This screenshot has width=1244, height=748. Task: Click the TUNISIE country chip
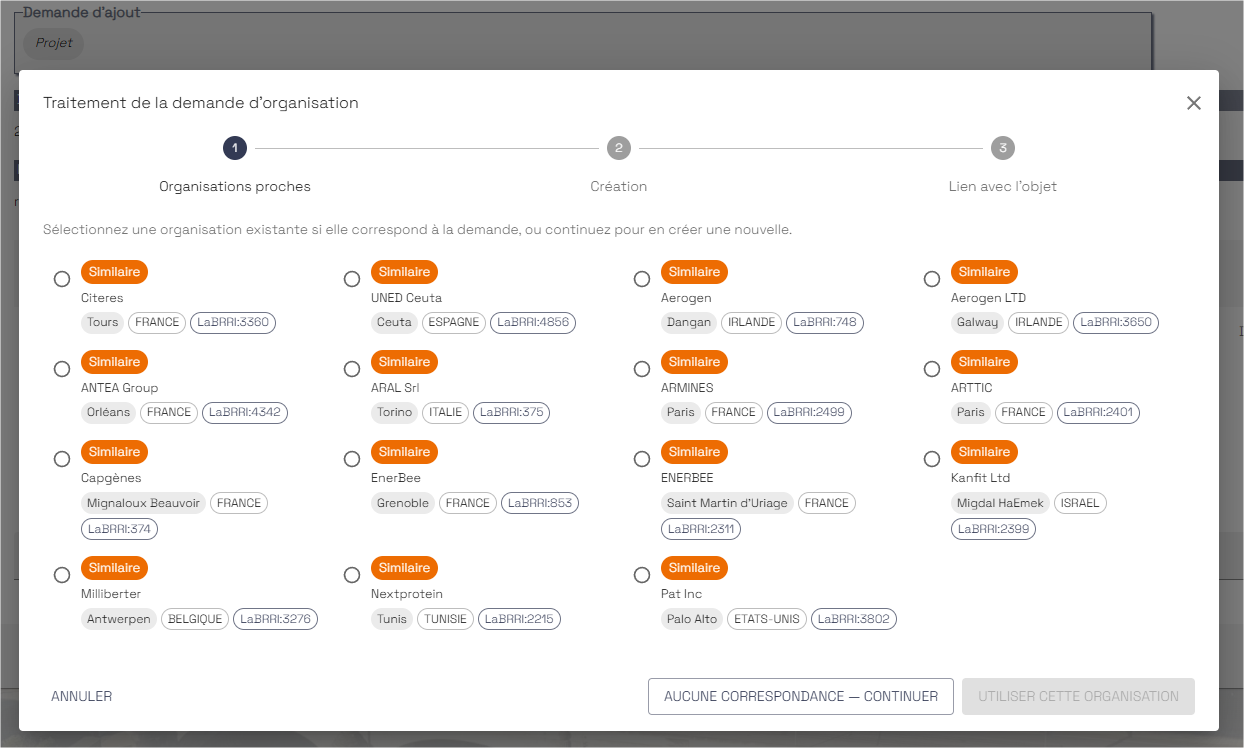pos(445,619)
